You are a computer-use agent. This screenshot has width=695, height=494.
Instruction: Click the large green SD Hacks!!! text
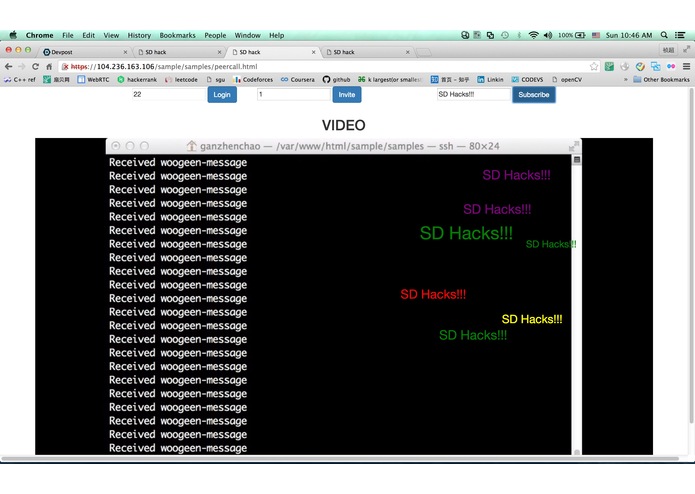(x=466, y=233)
